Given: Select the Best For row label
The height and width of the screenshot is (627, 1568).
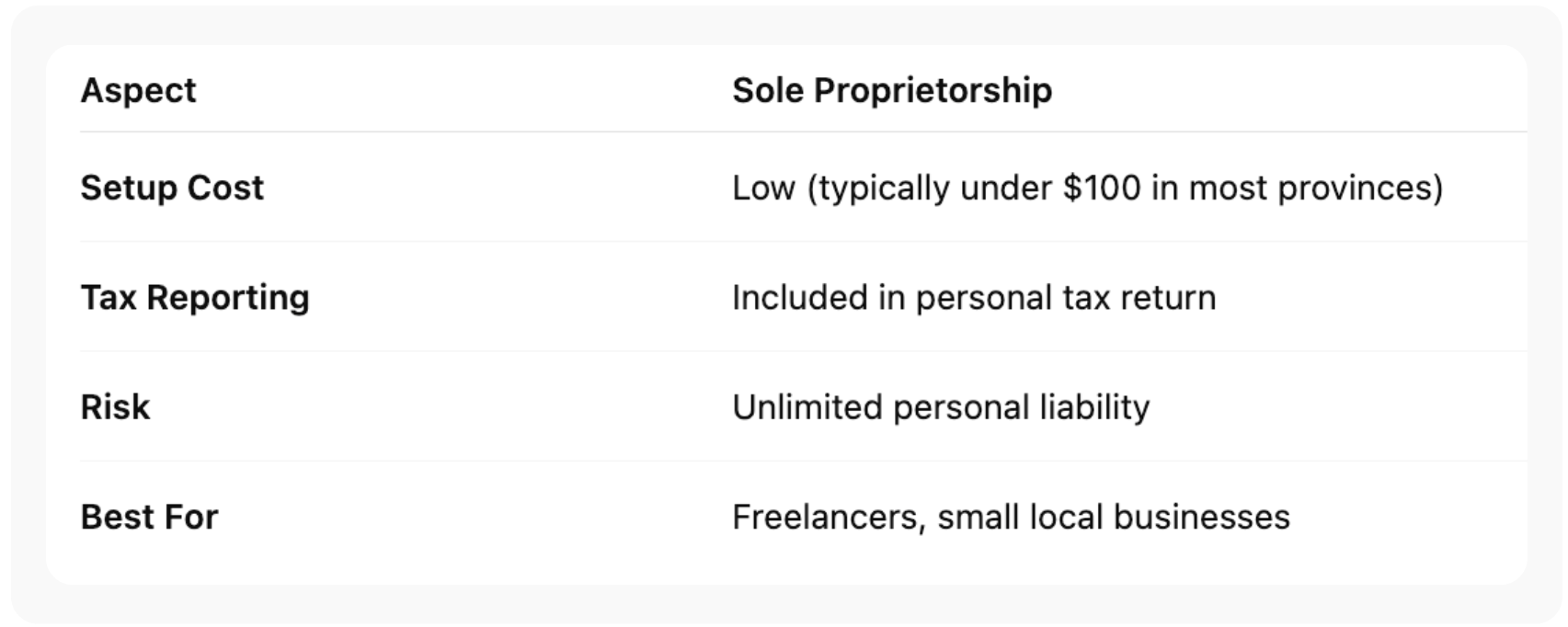Looking at the screenshot, I should tap(149, 517).
